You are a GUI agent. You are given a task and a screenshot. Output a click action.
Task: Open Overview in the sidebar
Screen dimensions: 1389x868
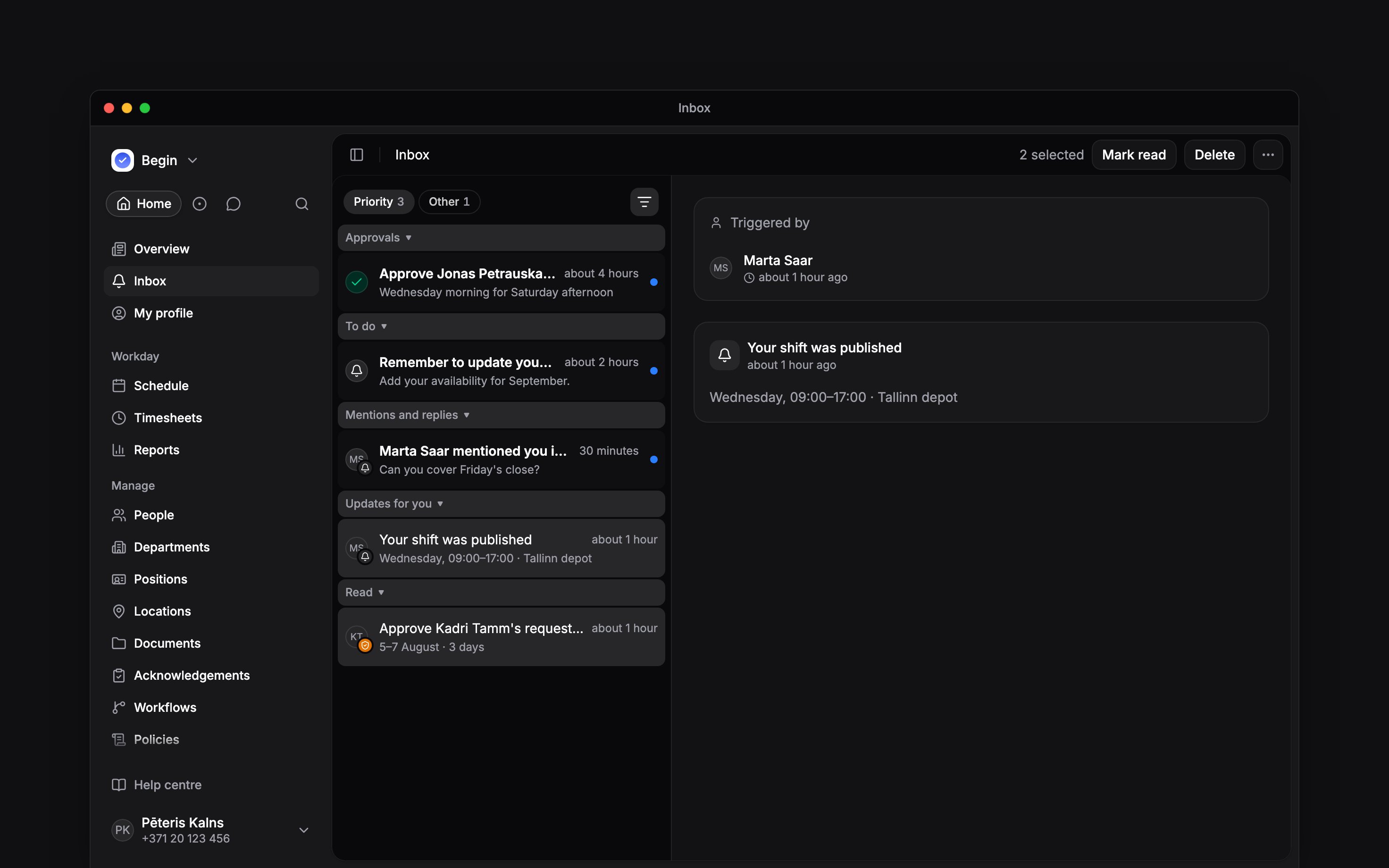pyautogui.click(x=211, y=249)
